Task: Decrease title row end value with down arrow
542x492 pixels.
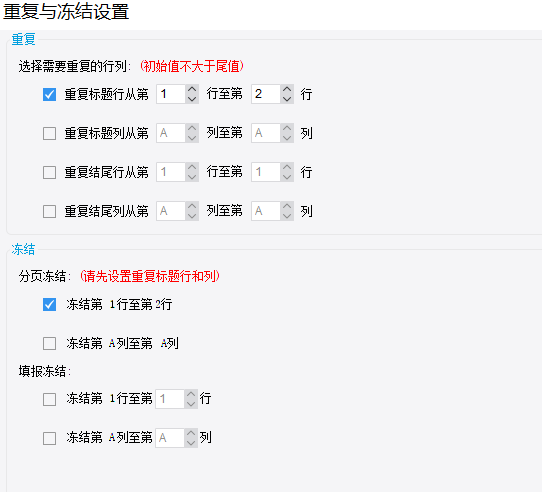Action: pos(287,99)
